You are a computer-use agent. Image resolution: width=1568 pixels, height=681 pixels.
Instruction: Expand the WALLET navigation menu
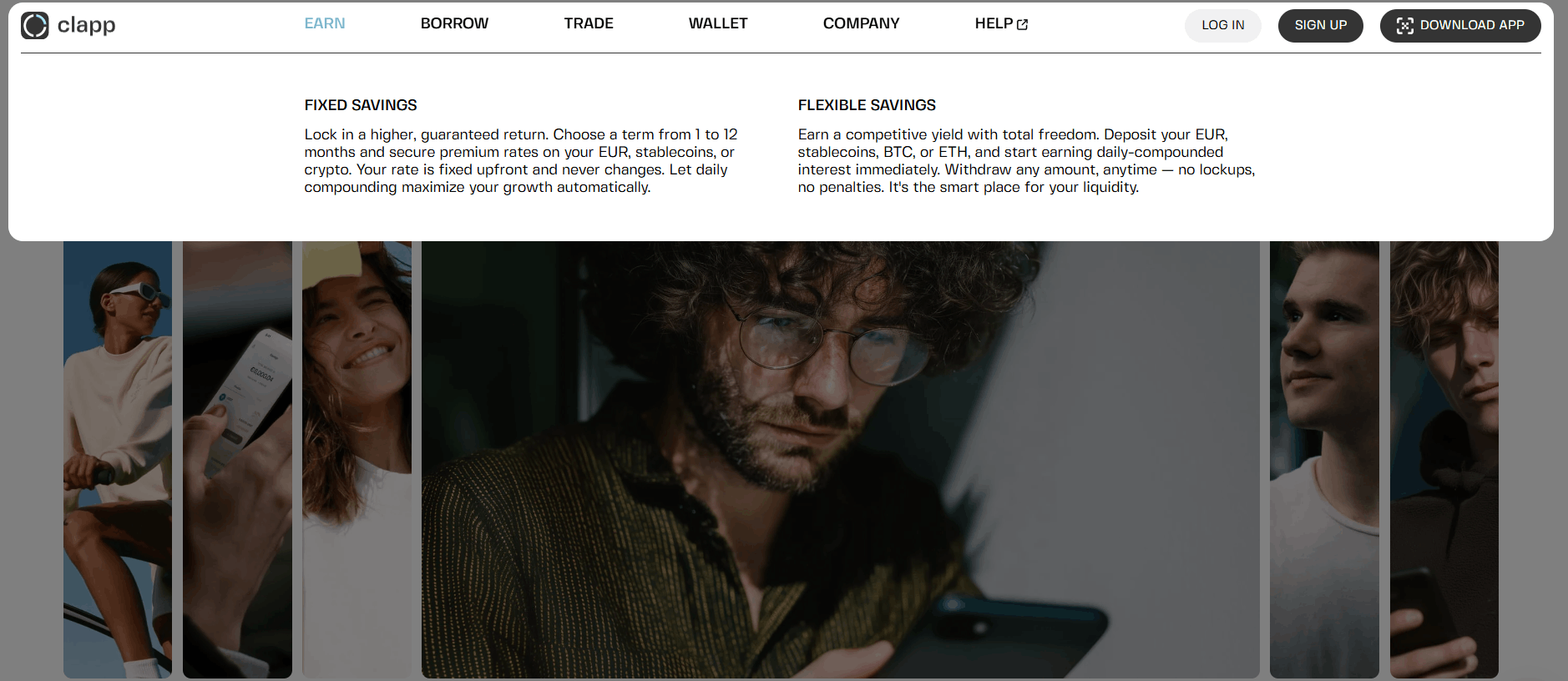coord(718,23)
